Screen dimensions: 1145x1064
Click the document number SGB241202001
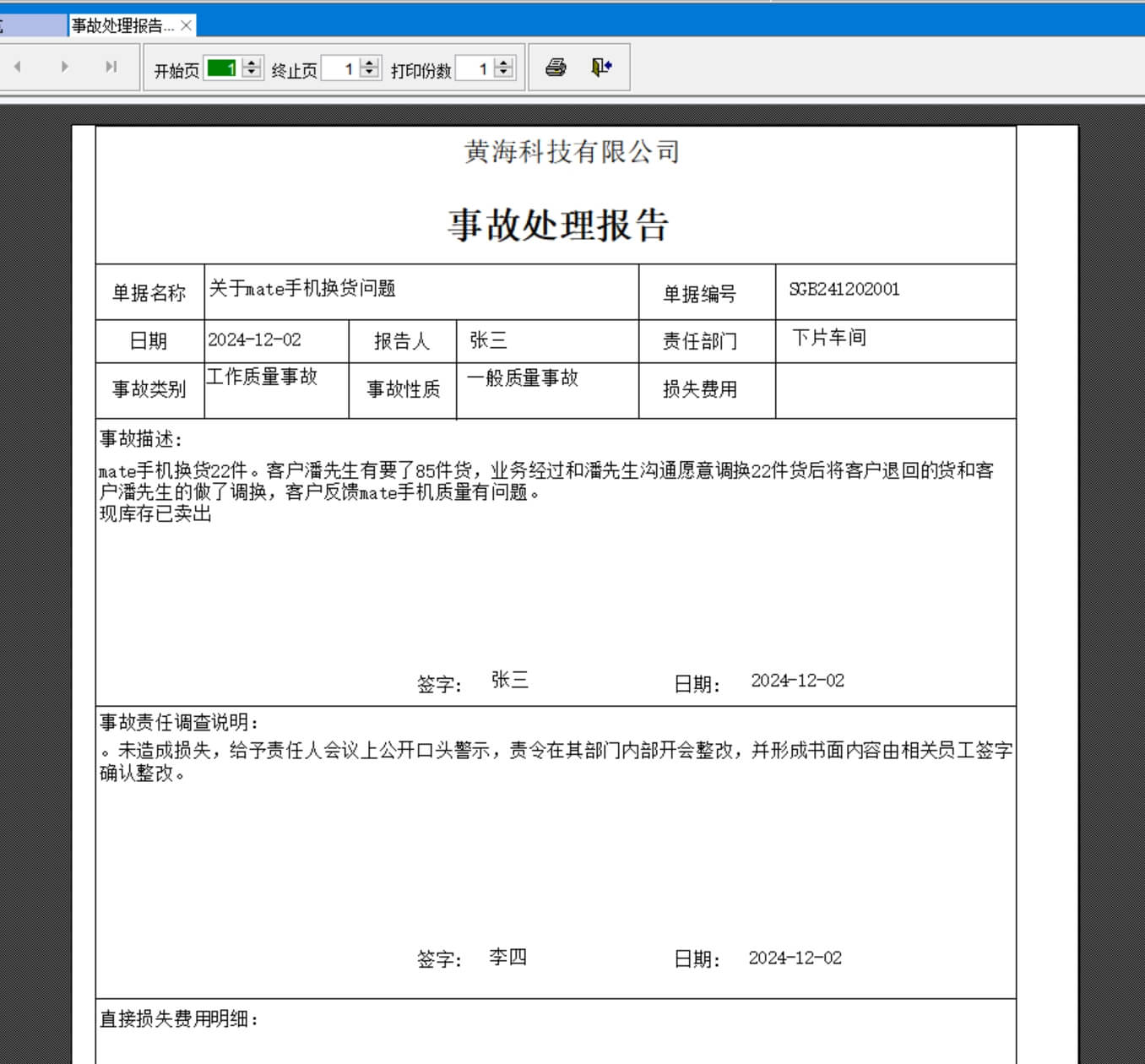click(844, 290)
